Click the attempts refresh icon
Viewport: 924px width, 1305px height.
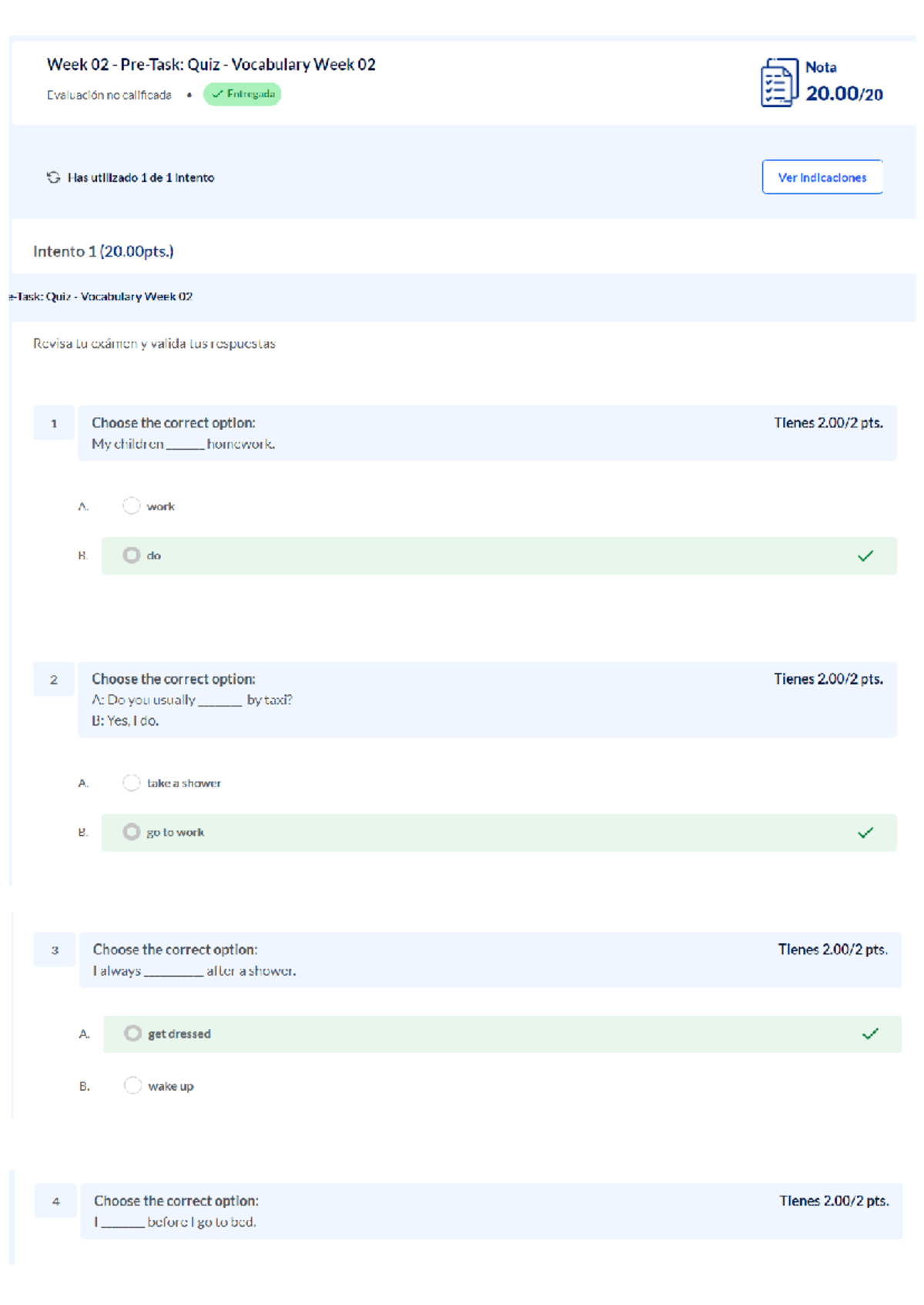pos(53,177)
